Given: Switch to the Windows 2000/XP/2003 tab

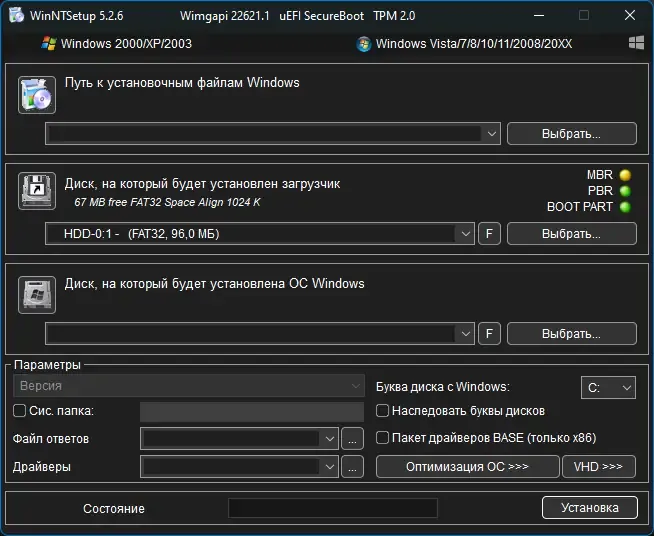Looking at the screenshot, I should click(x=117, y=43).
